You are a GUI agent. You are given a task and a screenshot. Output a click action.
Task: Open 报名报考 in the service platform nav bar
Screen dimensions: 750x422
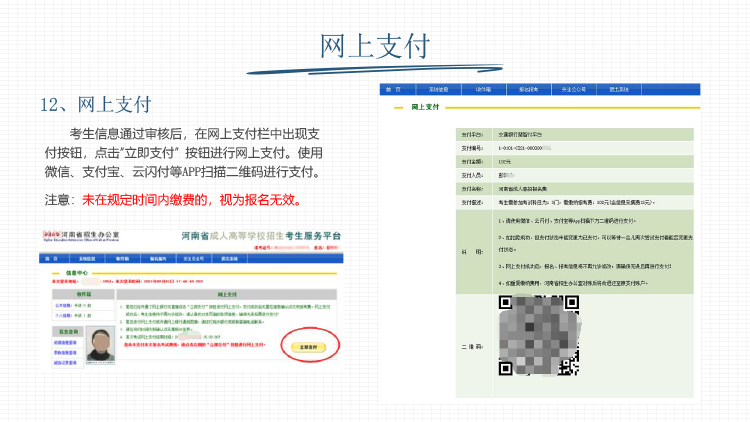158,257
